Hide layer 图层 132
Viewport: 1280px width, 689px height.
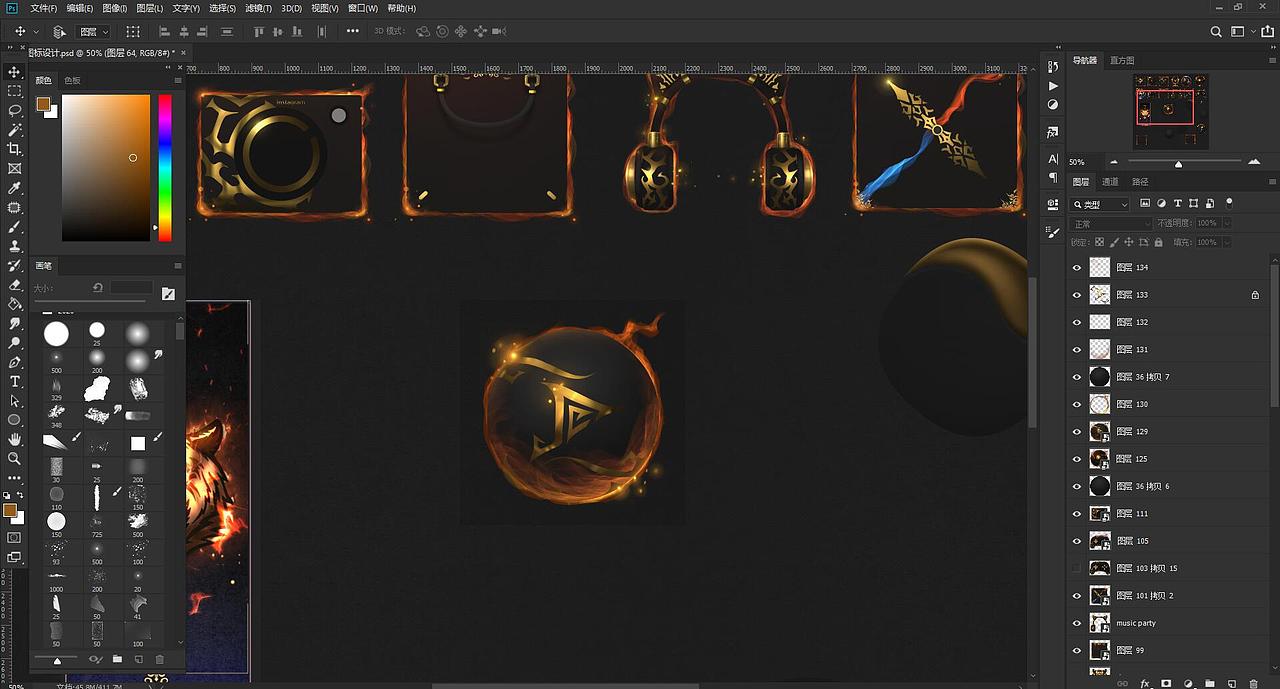click(1077, 322)
